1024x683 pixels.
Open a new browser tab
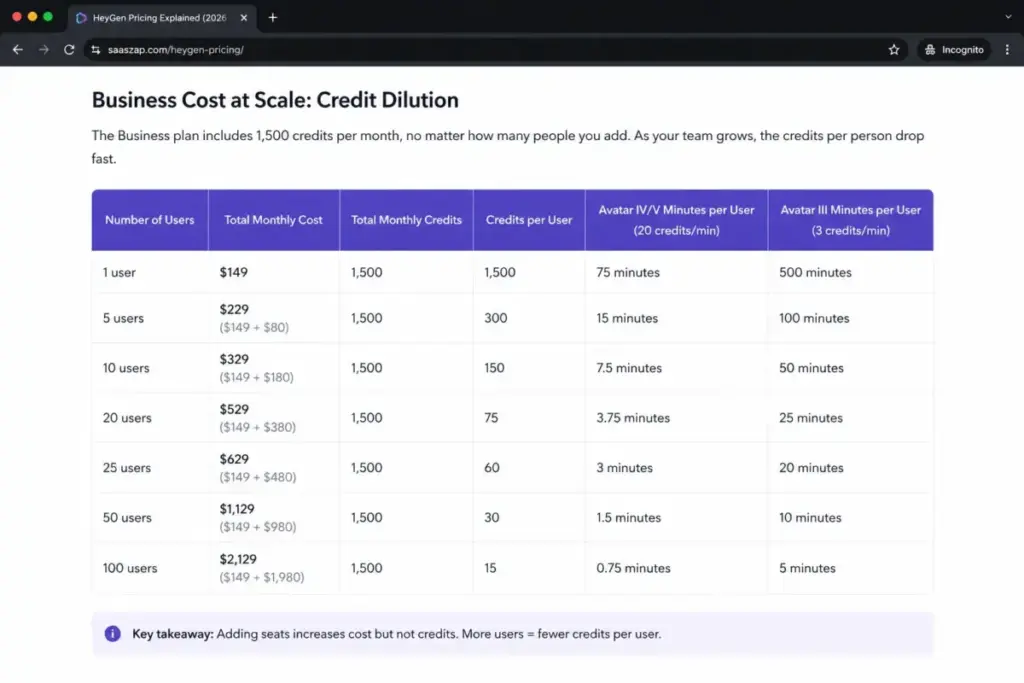pos(273,18)
